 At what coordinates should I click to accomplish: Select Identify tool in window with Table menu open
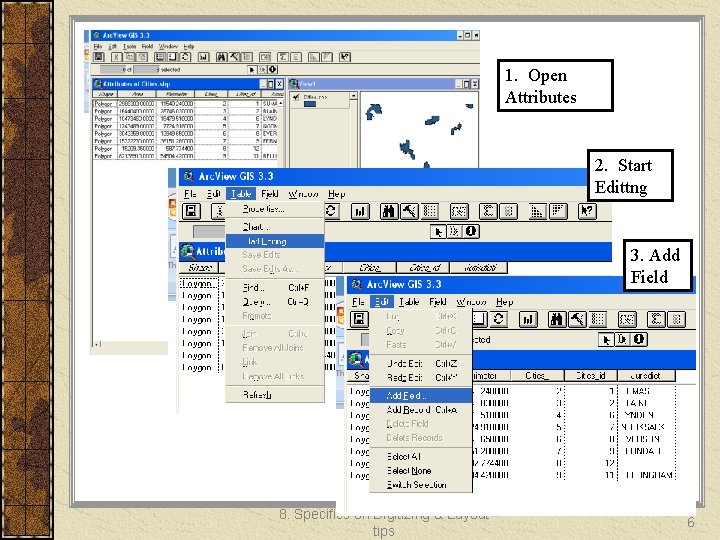tap(471, 231)
